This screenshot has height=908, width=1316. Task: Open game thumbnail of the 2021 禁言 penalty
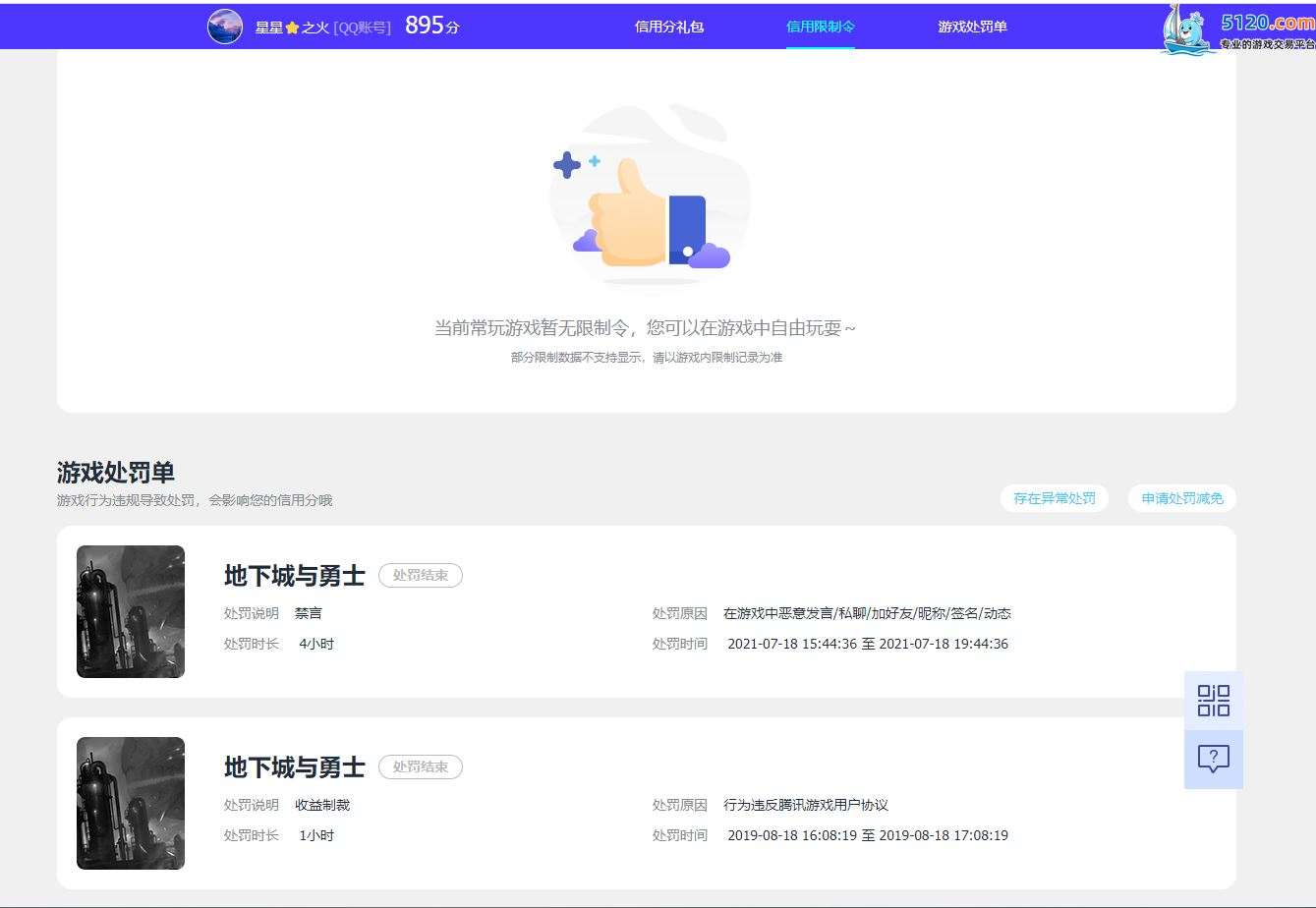click(131, 611)
